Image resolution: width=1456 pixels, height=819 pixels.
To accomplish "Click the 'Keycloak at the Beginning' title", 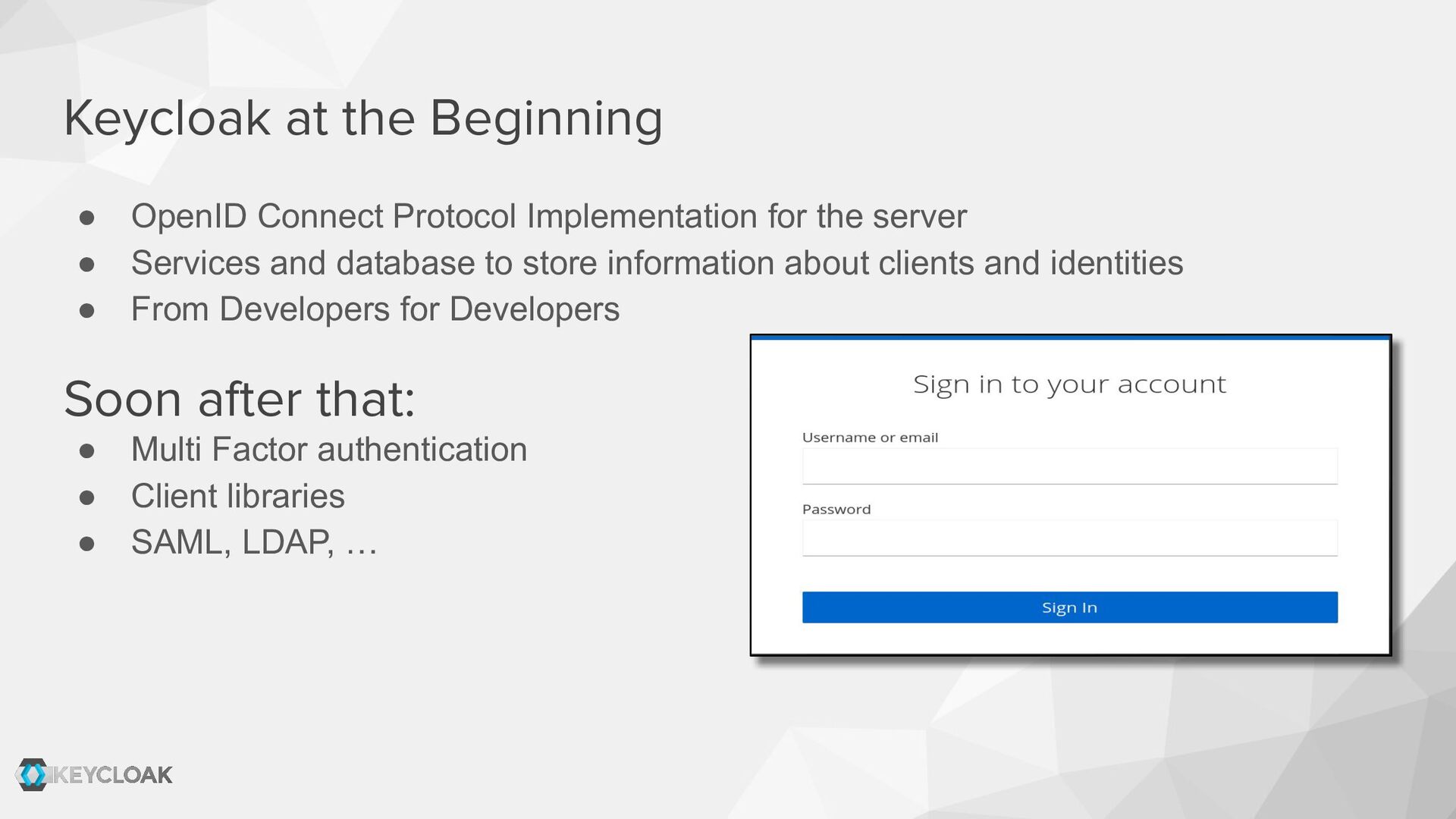I will point(363,118).
